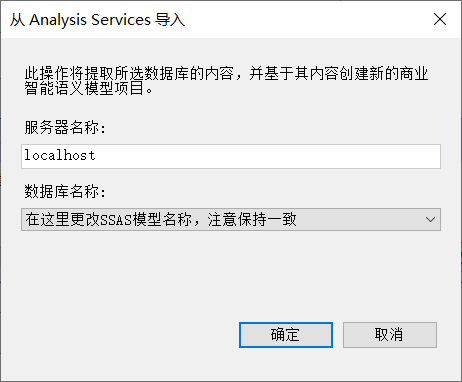Screen dimensions: 462x382
Task: Click the 数据库名称 label
Action: [65, 191]
